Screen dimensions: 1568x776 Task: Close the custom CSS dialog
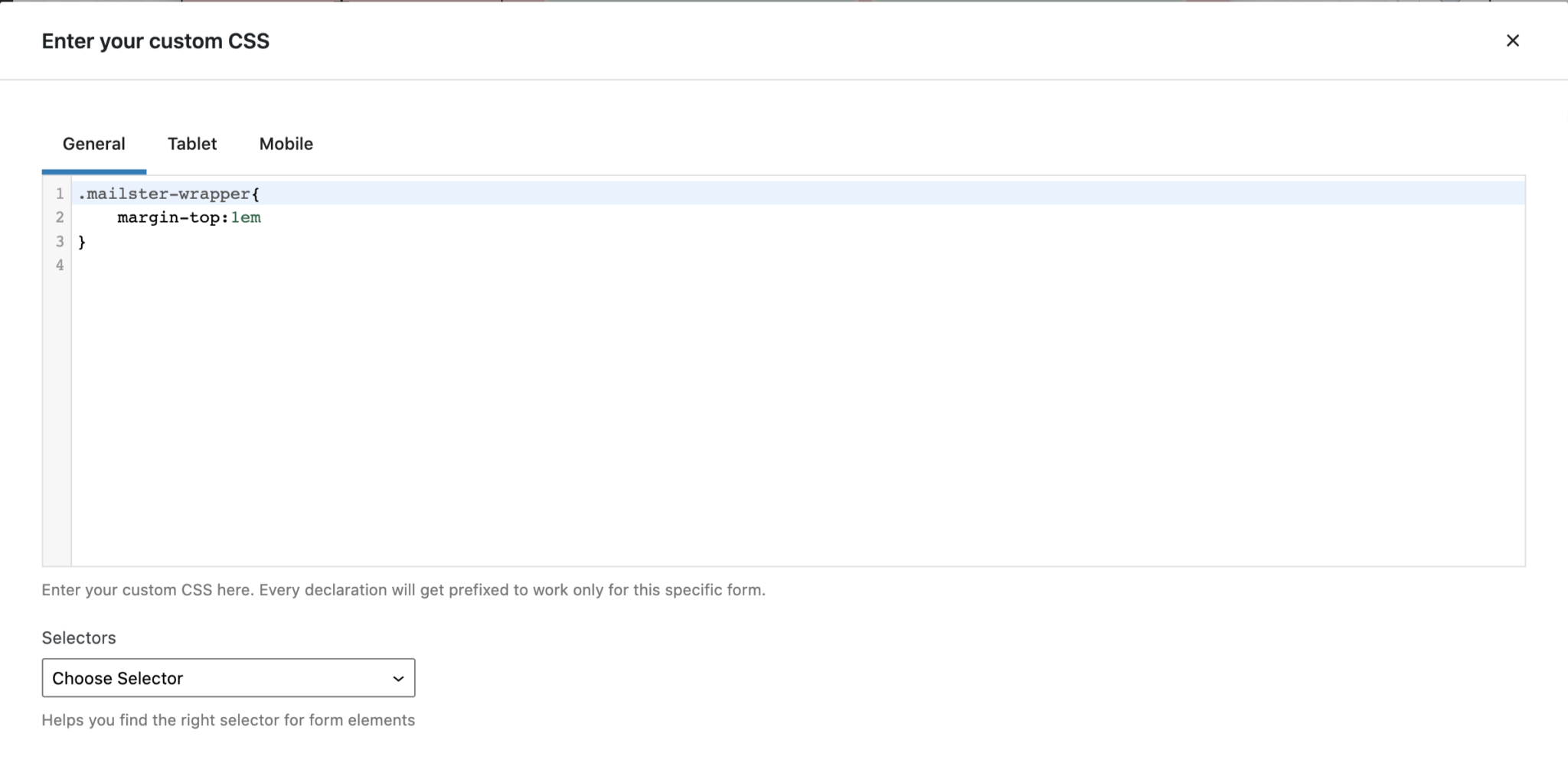point(1514,41)
